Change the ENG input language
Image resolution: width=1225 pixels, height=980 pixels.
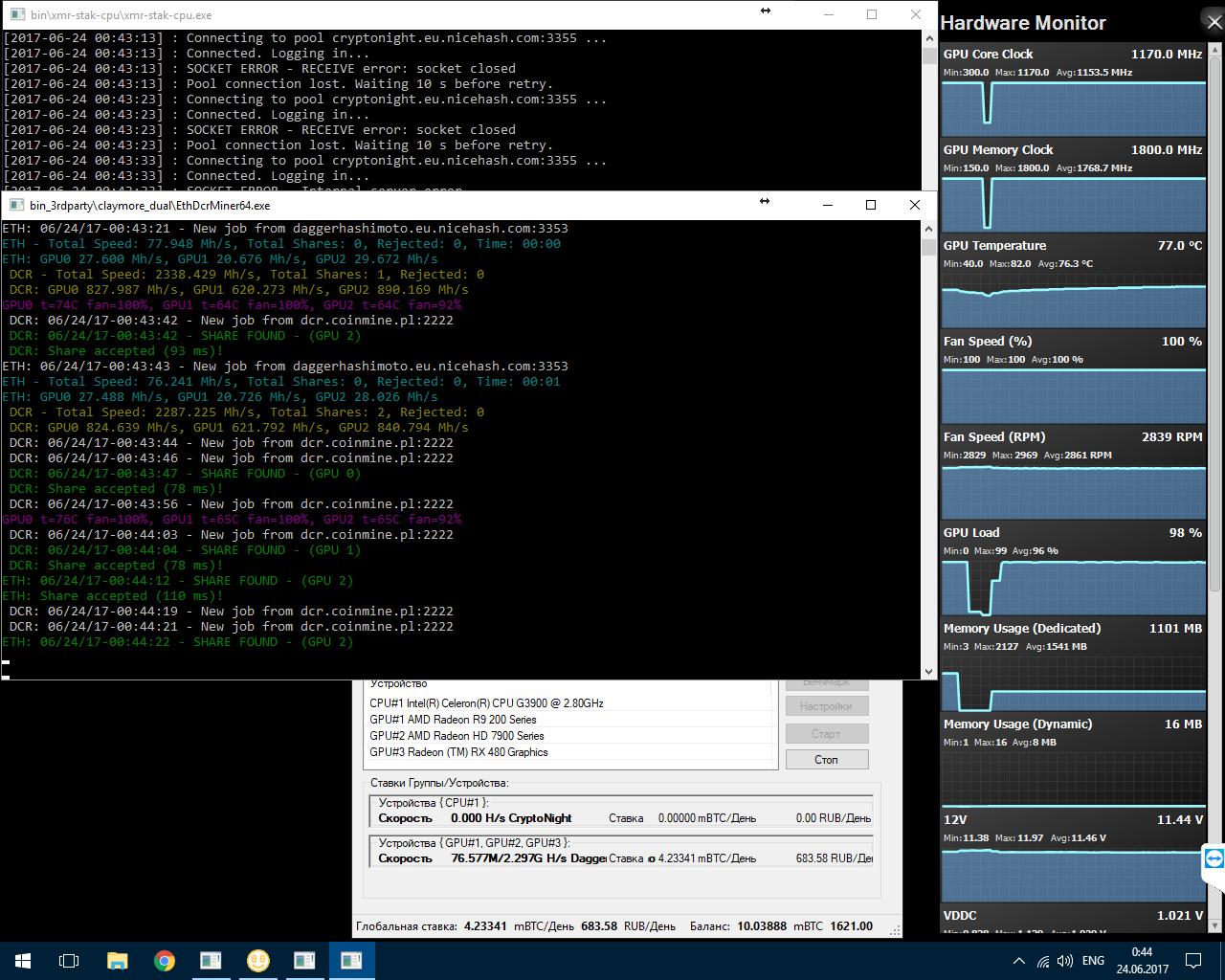(1093, 961)
